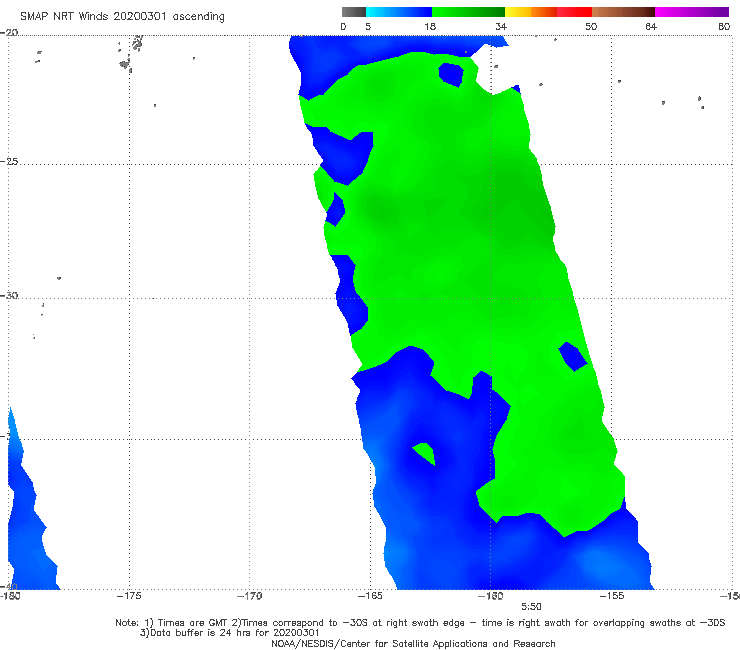Click the latitude label '-30'
740x650 pixels.
click(x=9, y=295)
